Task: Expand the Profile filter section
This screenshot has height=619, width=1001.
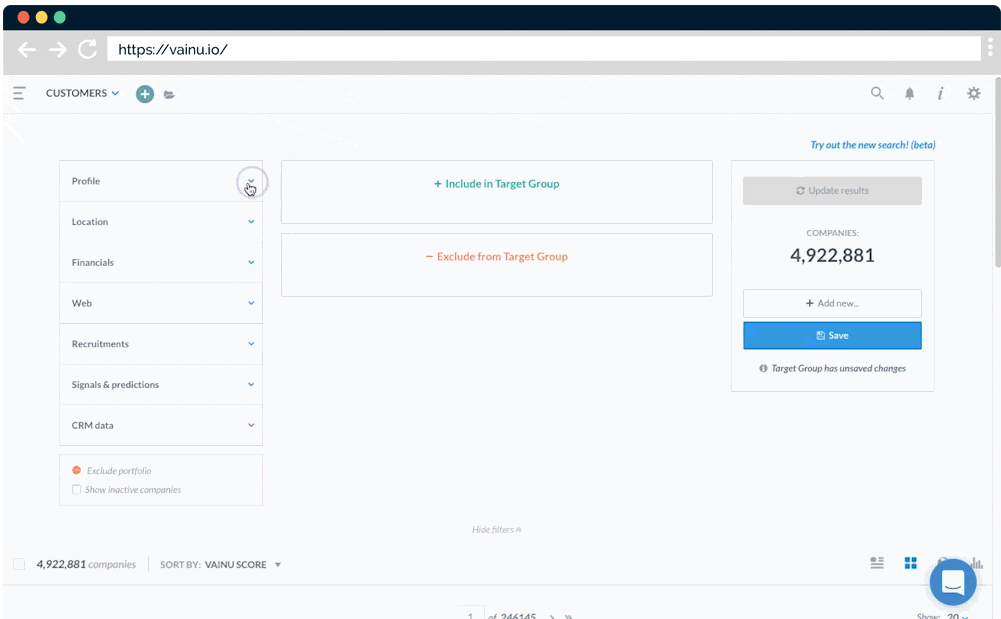Action: point(251,181)
